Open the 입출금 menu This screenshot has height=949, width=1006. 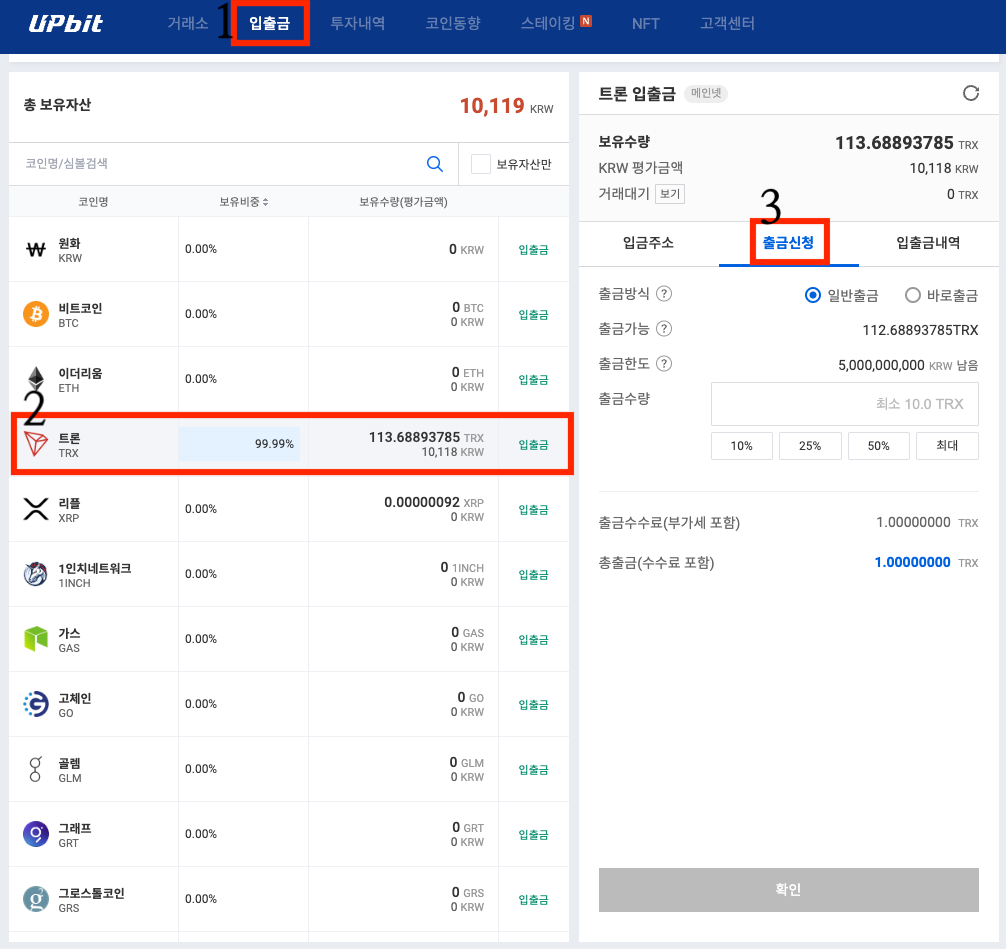pos(269,24)
